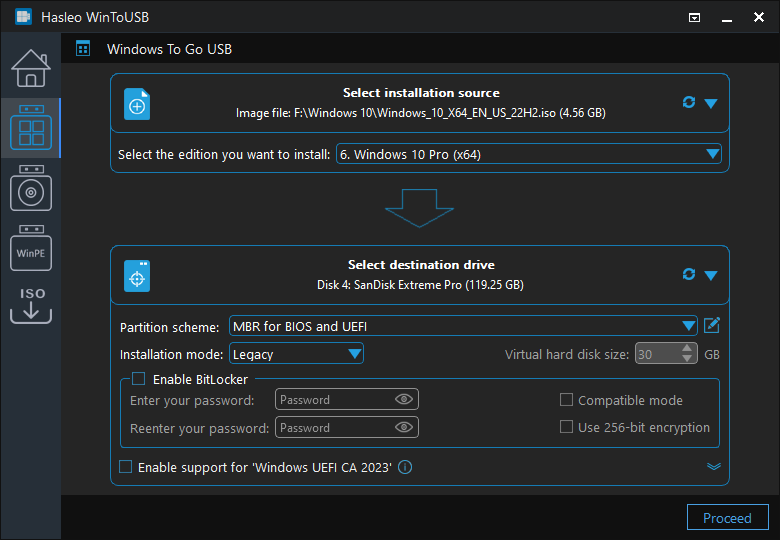Image resolution: width=780 pixels, height=540 pixels.
Task: Enable support for 'Windows UEFI CA 2023'
Action: [x=125, y=467]
